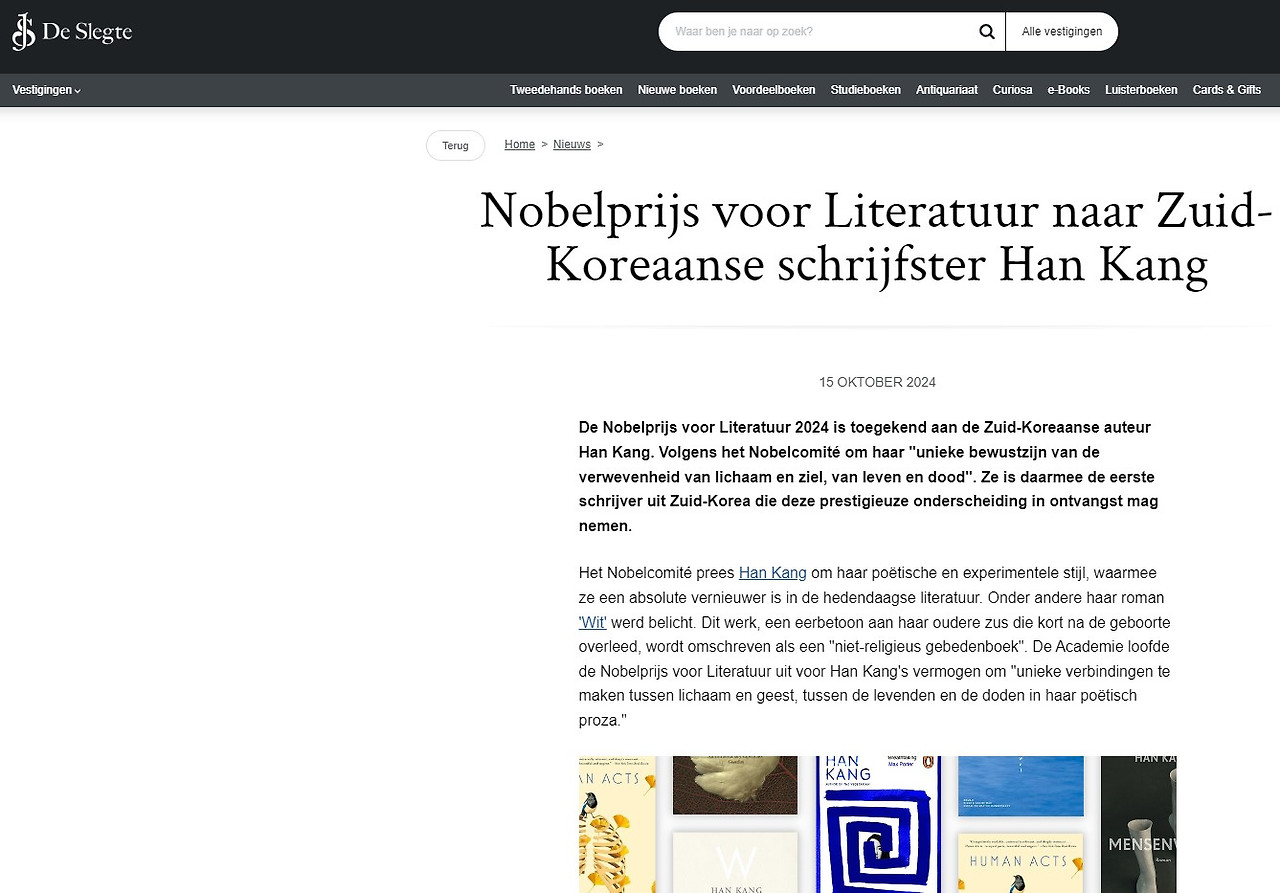This screenshot has width=1280, height=893.
Task: Click the article headline about Han Kang
Action: coord(877,238)
